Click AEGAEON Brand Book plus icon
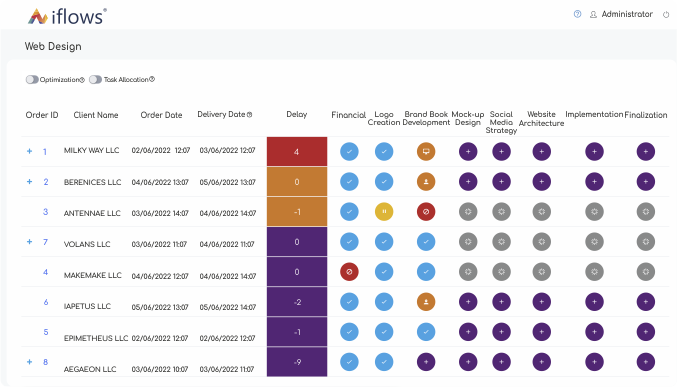Image resolution: width=677 pixels, height=387 pixels. (426, 362)
